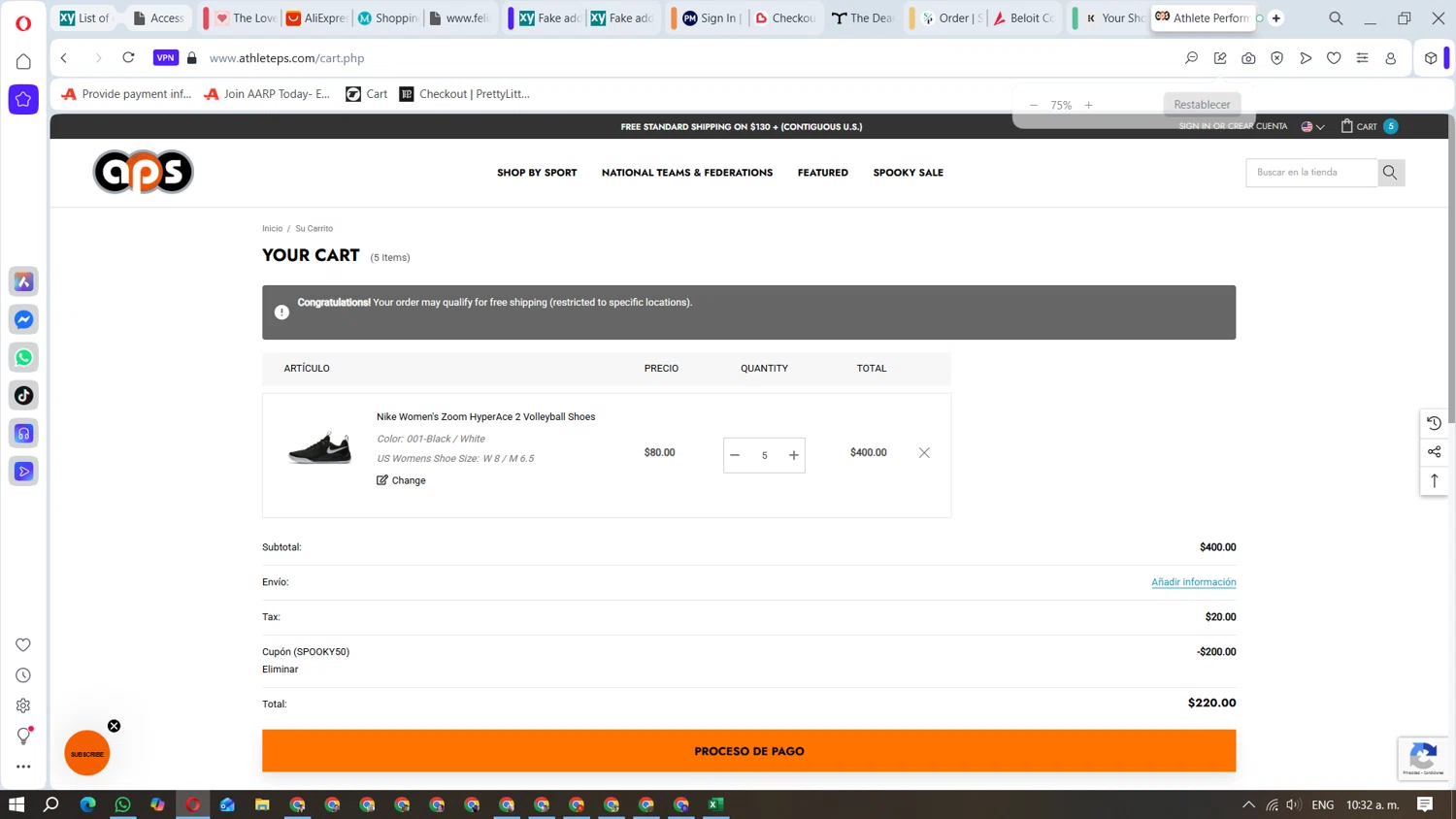Zoom in using the plus button

click(1088, 105)
